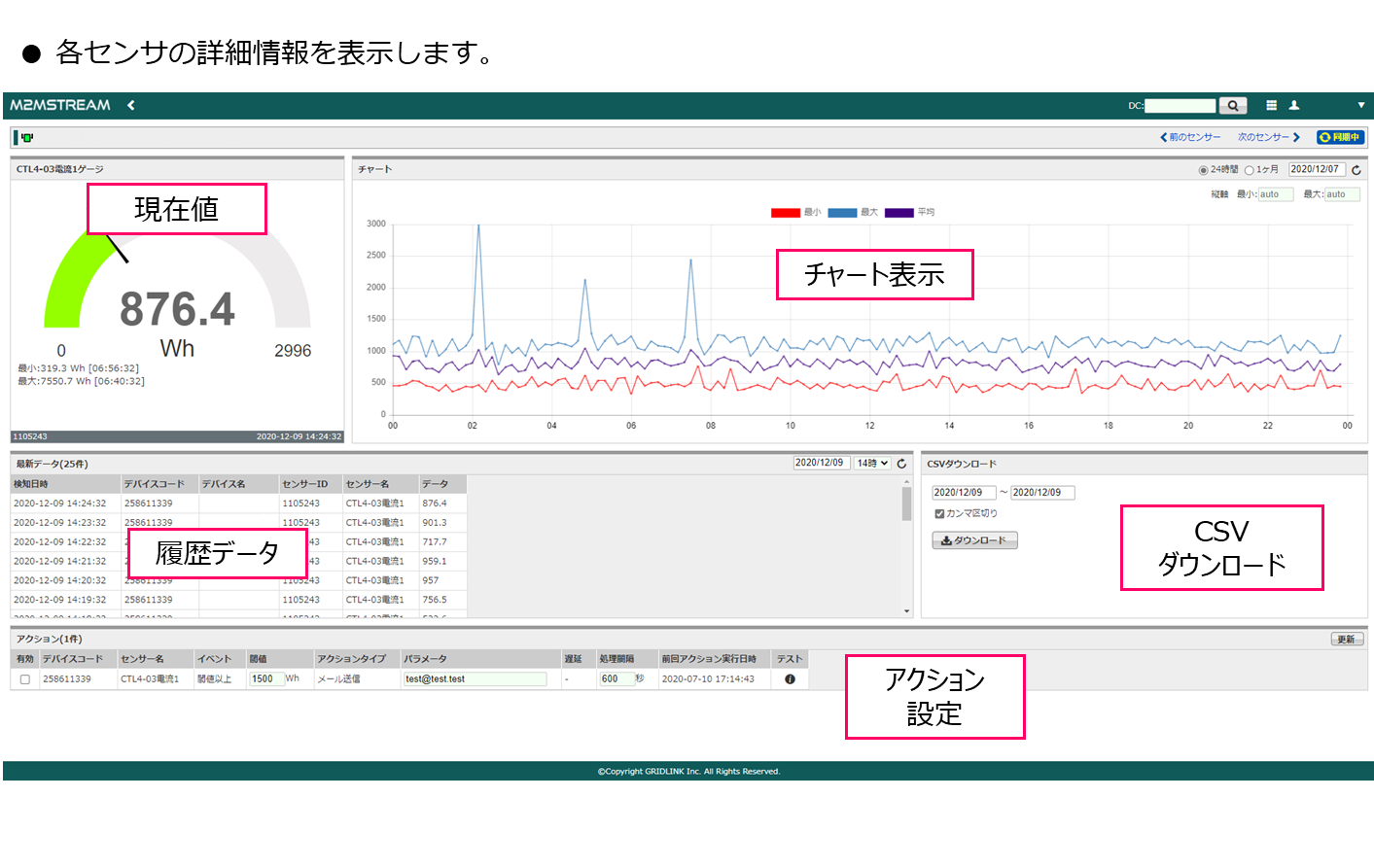The image size is (1374, 868).
Task: Click the magnifier search button next to DC field
Action: pos(1233,105)
